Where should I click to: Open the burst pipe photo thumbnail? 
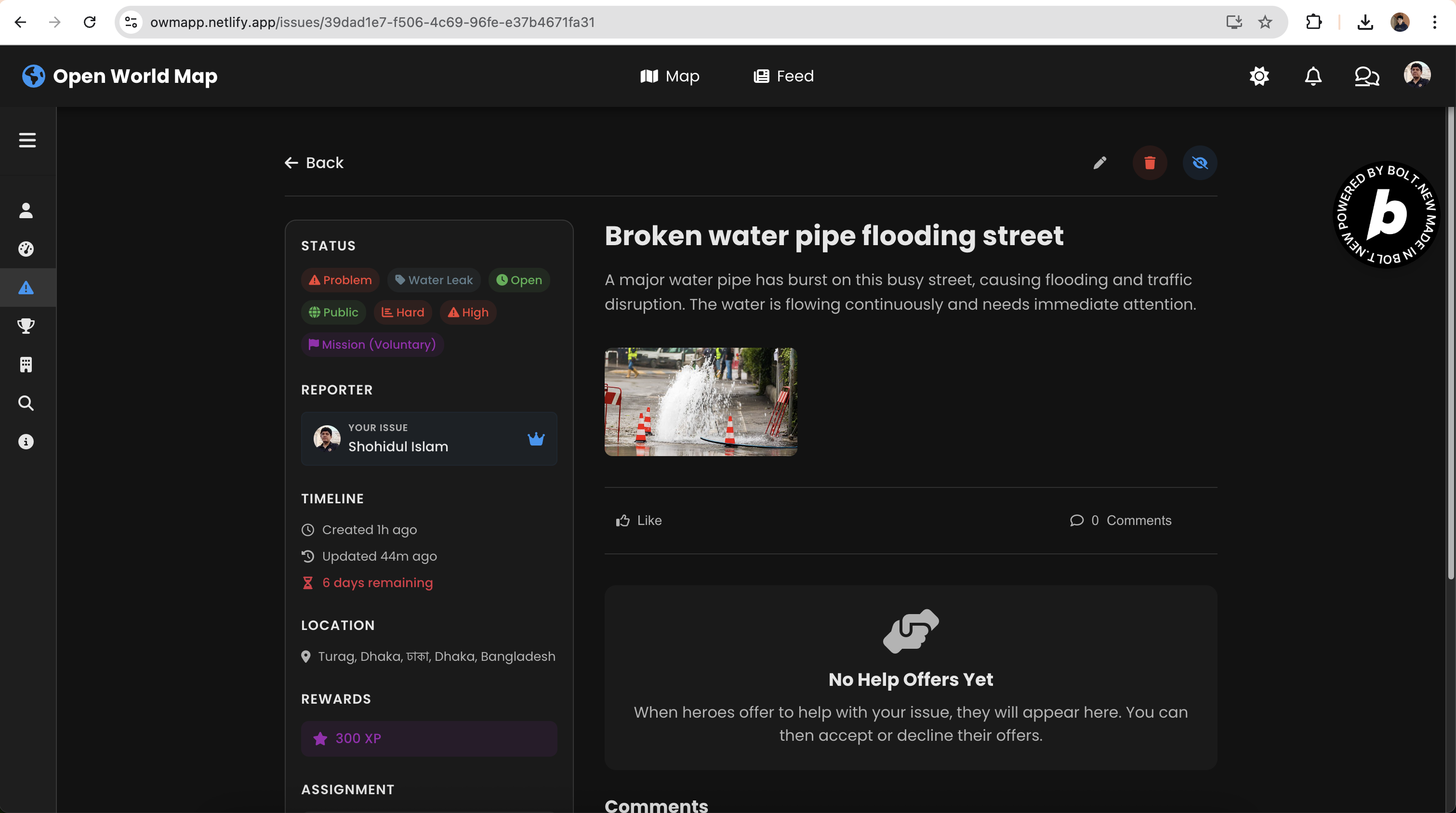pos(701,402)
